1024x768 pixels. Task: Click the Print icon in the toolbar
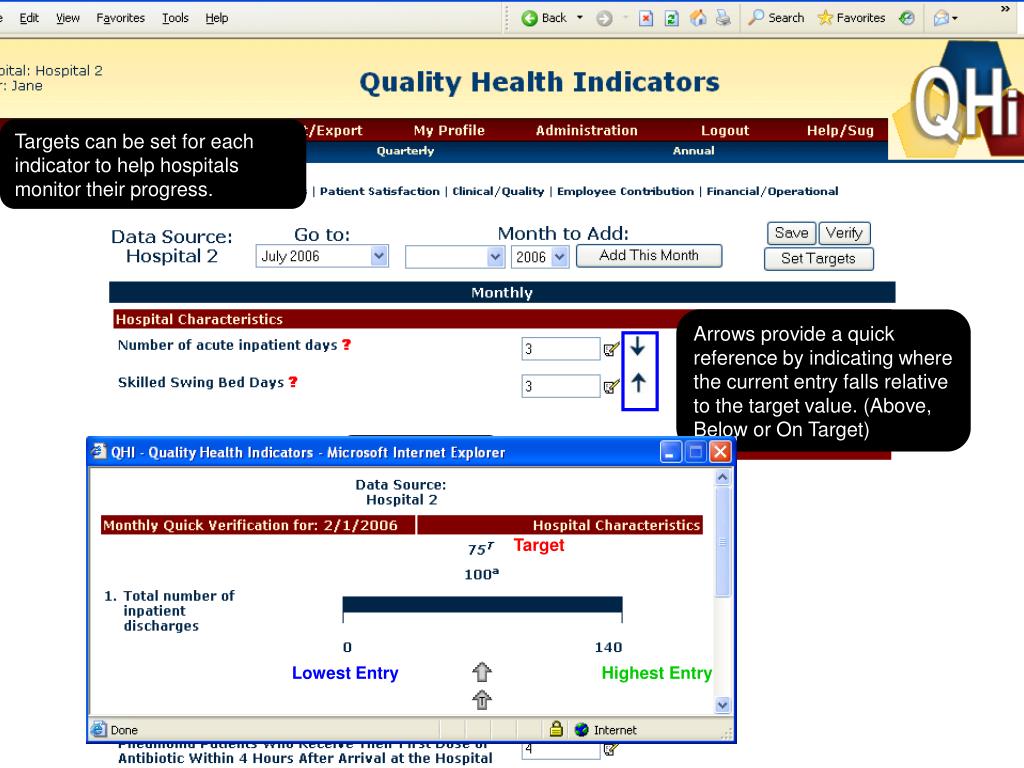(723, 18)
